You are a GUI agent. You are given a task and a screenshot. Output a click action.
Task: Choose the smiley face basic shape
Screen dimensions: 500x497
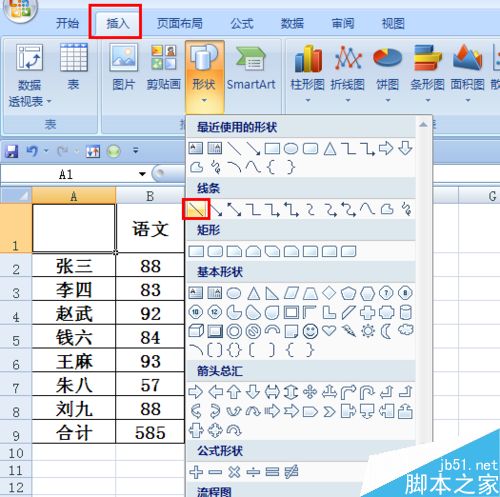[x=310, y=331]
